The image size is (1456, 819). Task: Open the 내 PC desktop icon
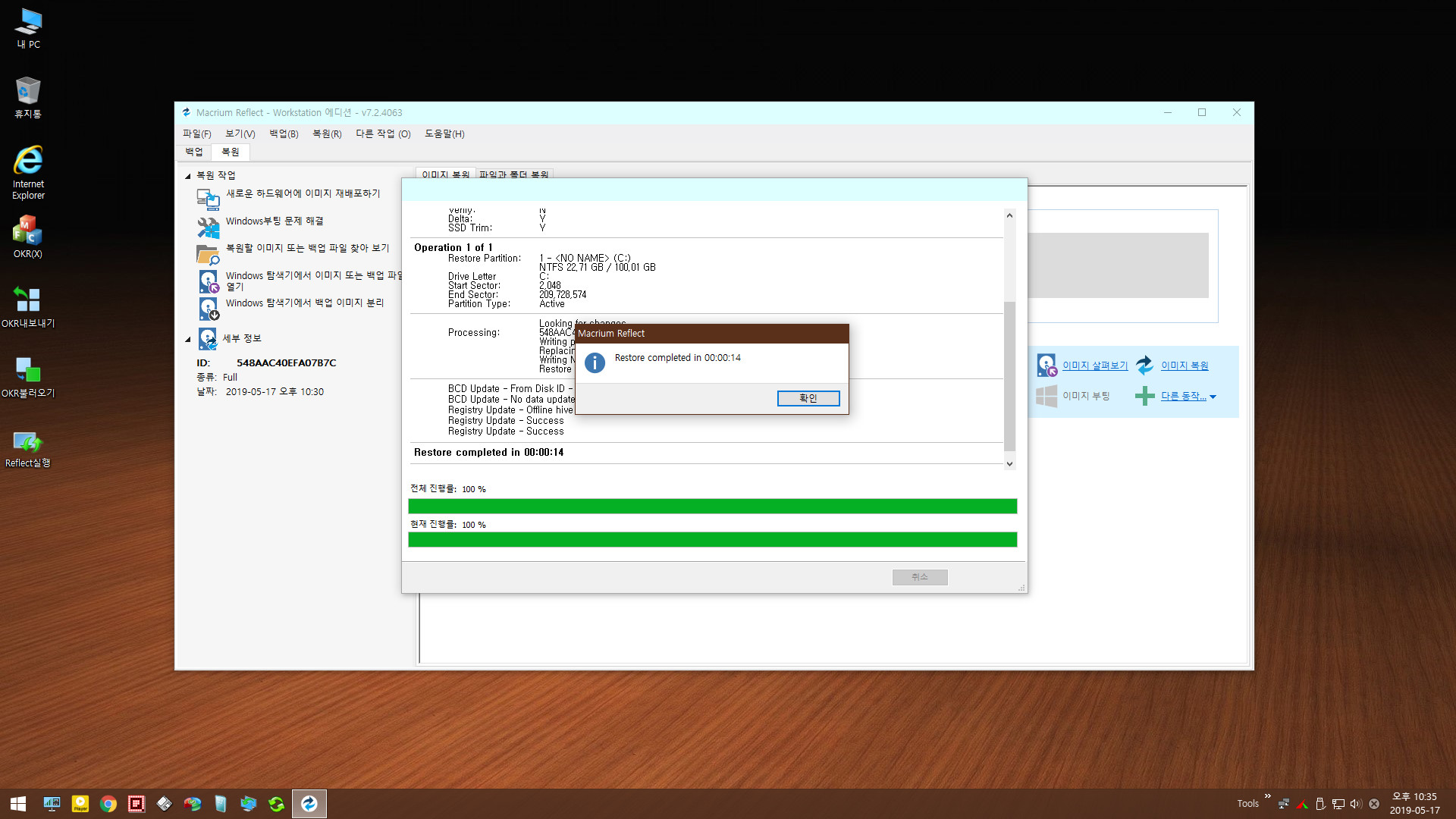point(29,29)
